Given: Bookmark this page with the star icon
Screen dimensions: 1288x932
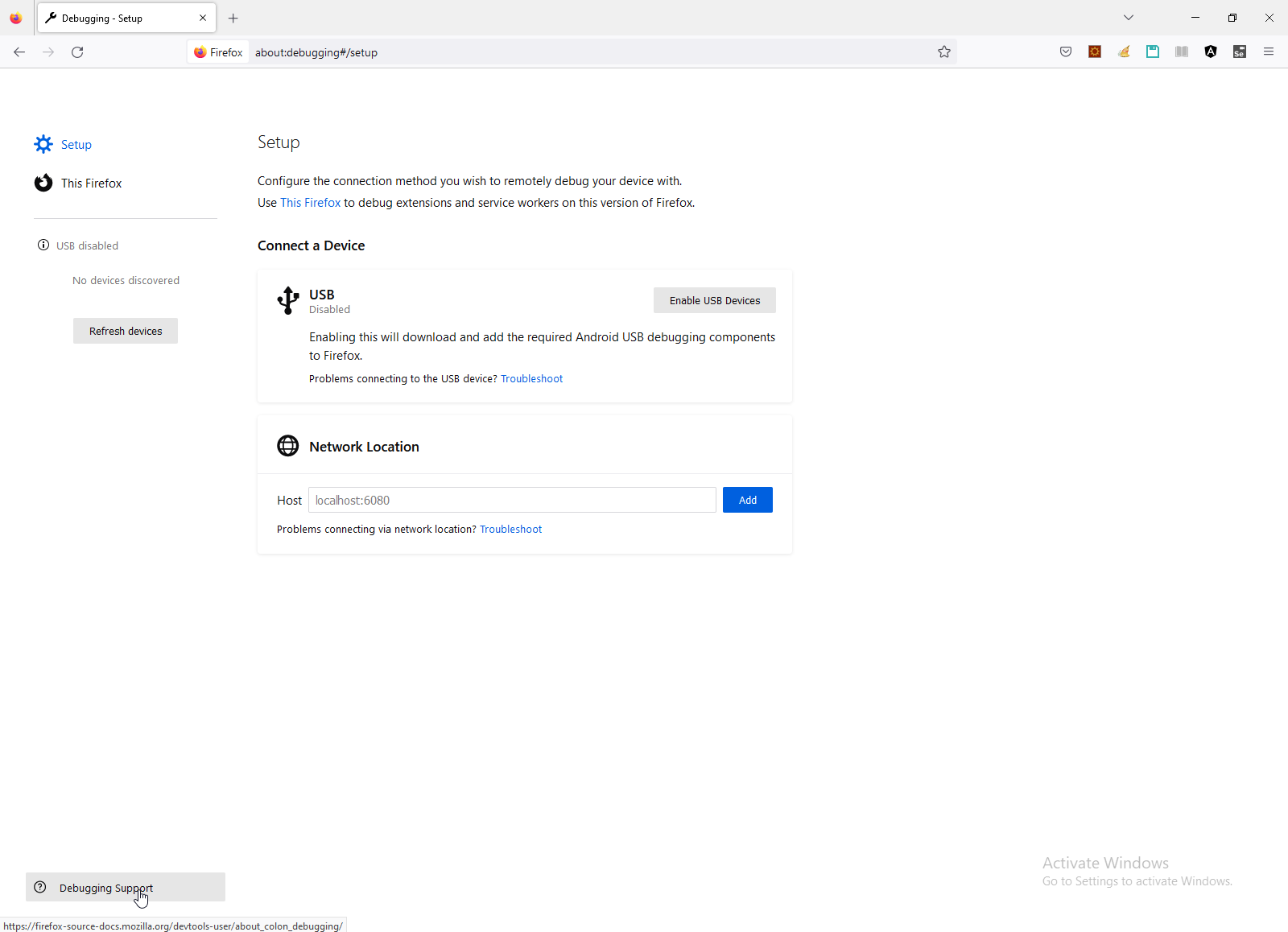Looking at the screenshot, I should click(x=944, y=52).
